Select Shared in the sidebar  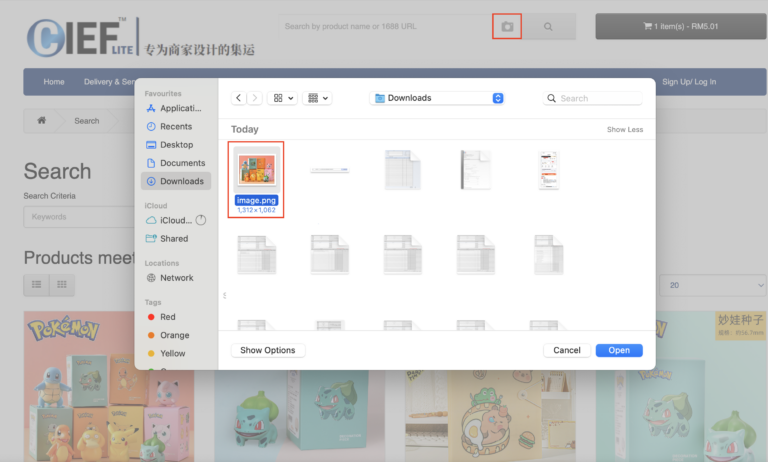(x=168, y=238)
